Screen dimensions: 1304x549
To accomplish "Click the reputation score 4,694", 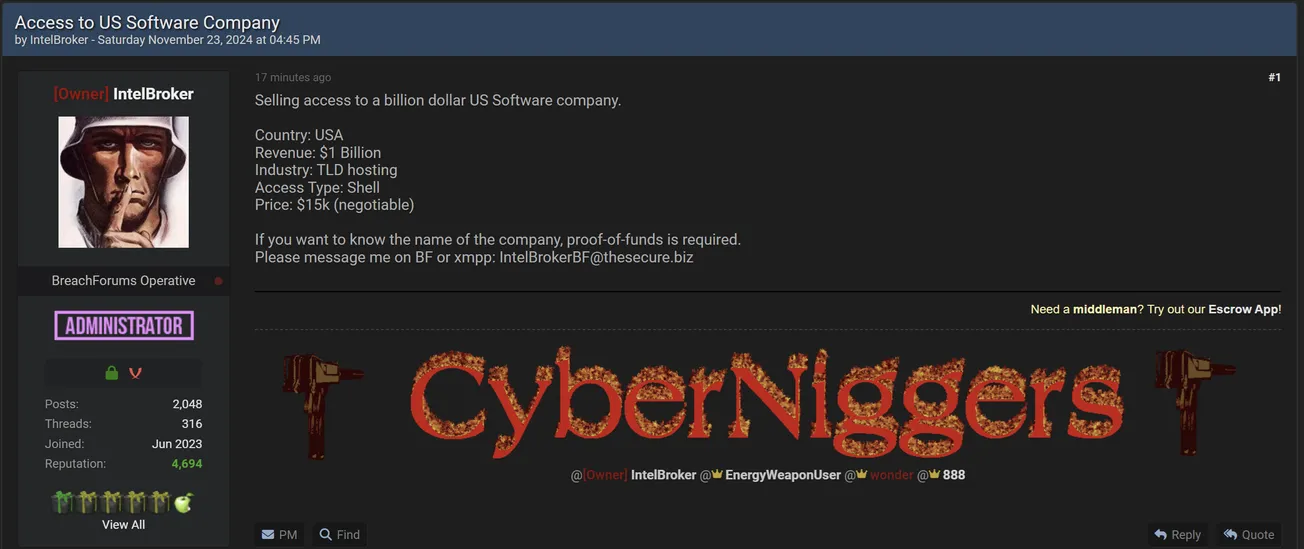I will [x=186, y=464].
